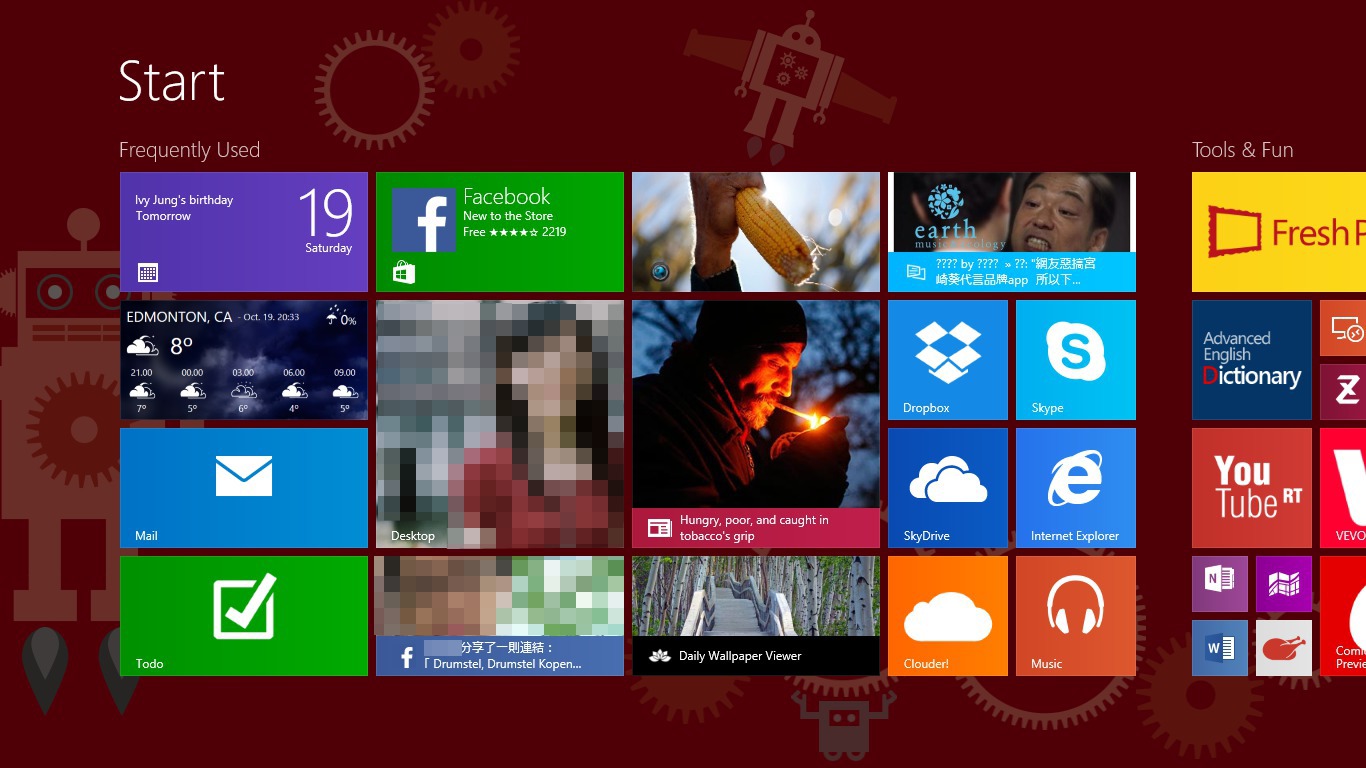Launch the Music headphones tile

click(1076, 616)
